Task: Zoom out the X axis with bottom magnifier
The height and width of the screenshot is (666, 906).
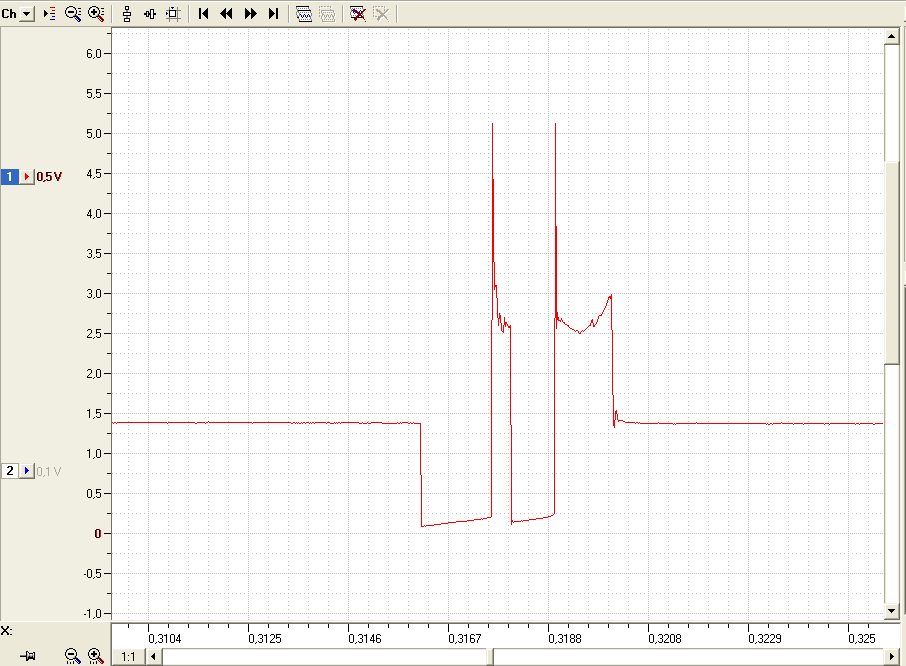Action: 72,656
